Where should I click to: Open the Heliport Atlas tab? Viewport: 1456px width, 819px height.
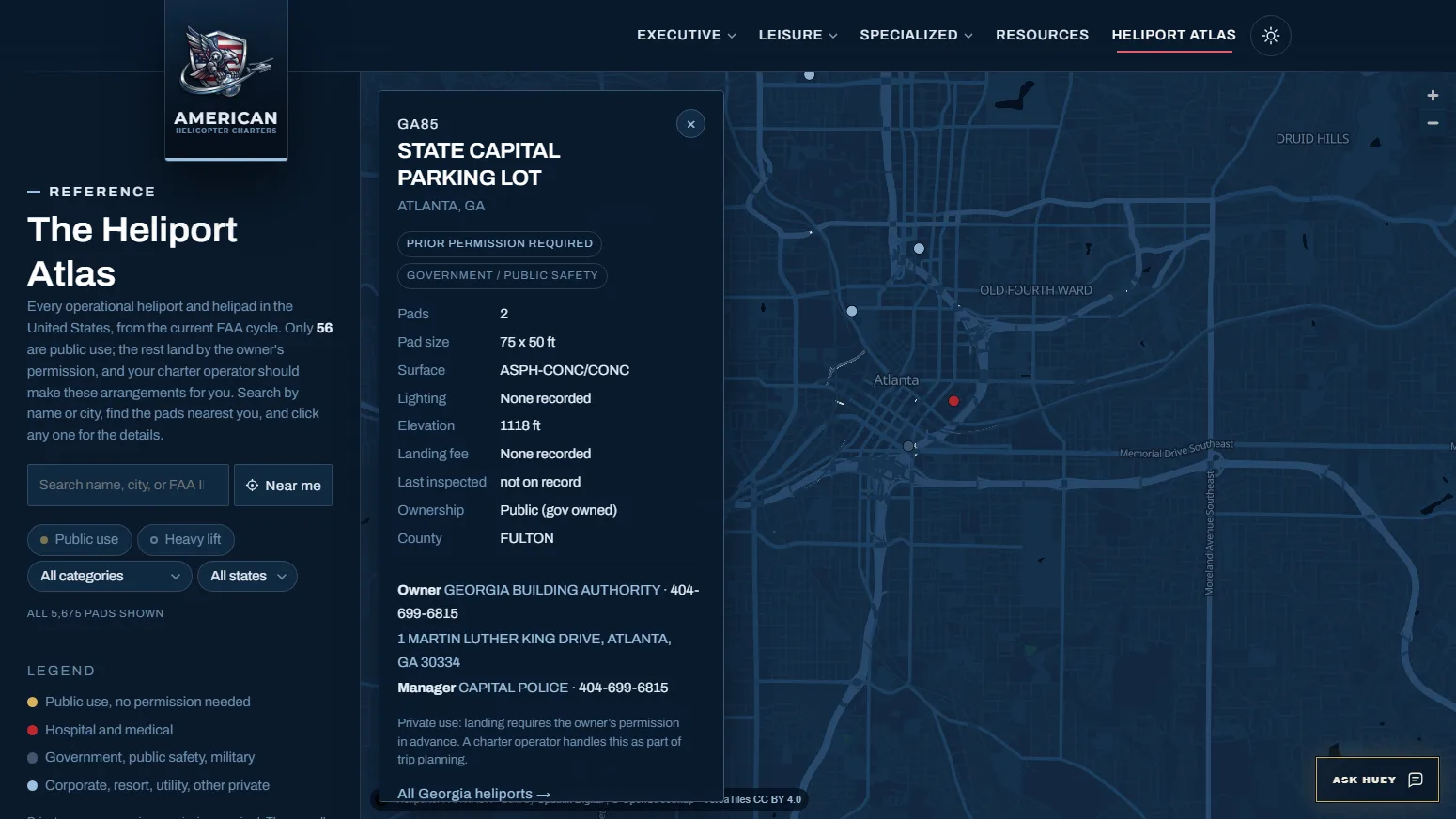click(x=1174, y=35)
